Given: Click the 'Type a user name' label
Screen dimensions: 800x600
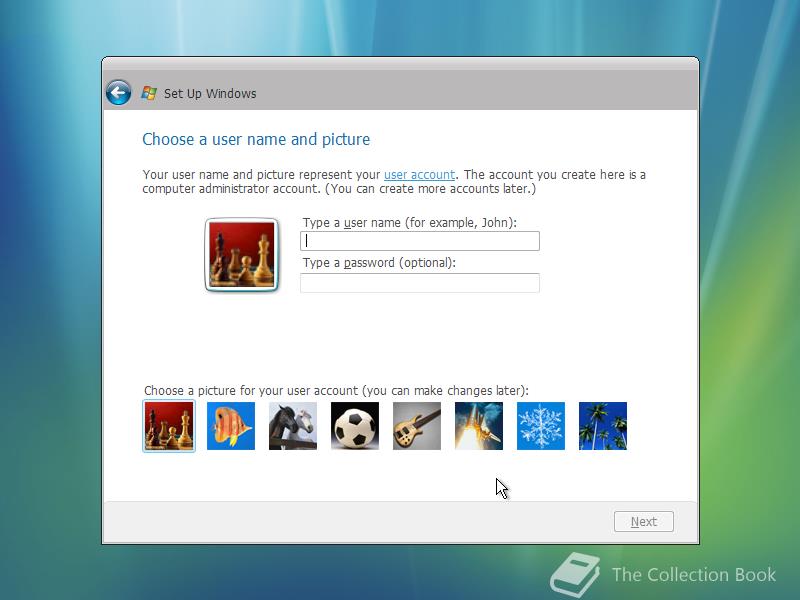Looking at the screenshot, I should 410,222.
